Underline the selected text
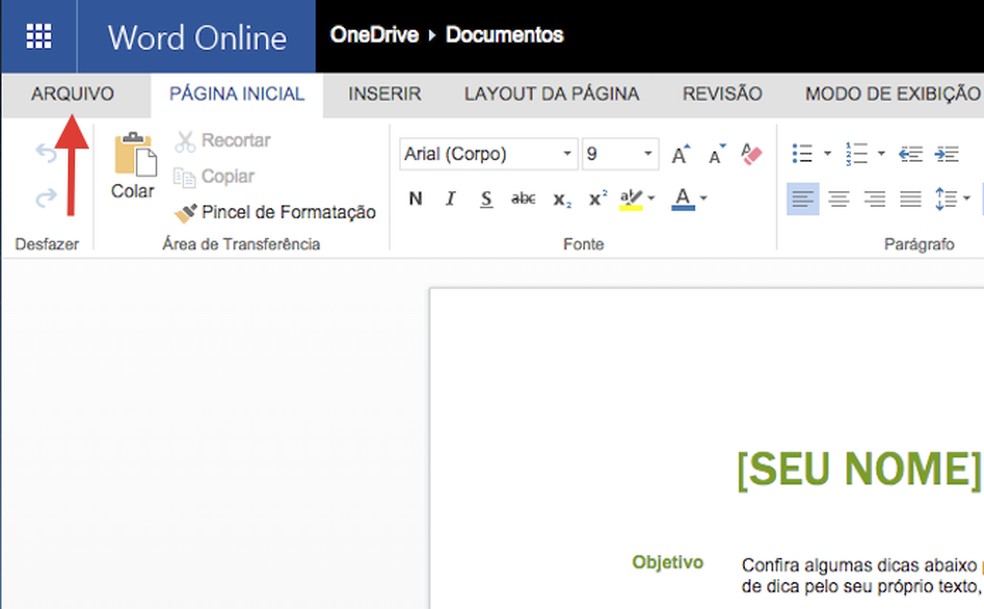 tap(486, 198)
